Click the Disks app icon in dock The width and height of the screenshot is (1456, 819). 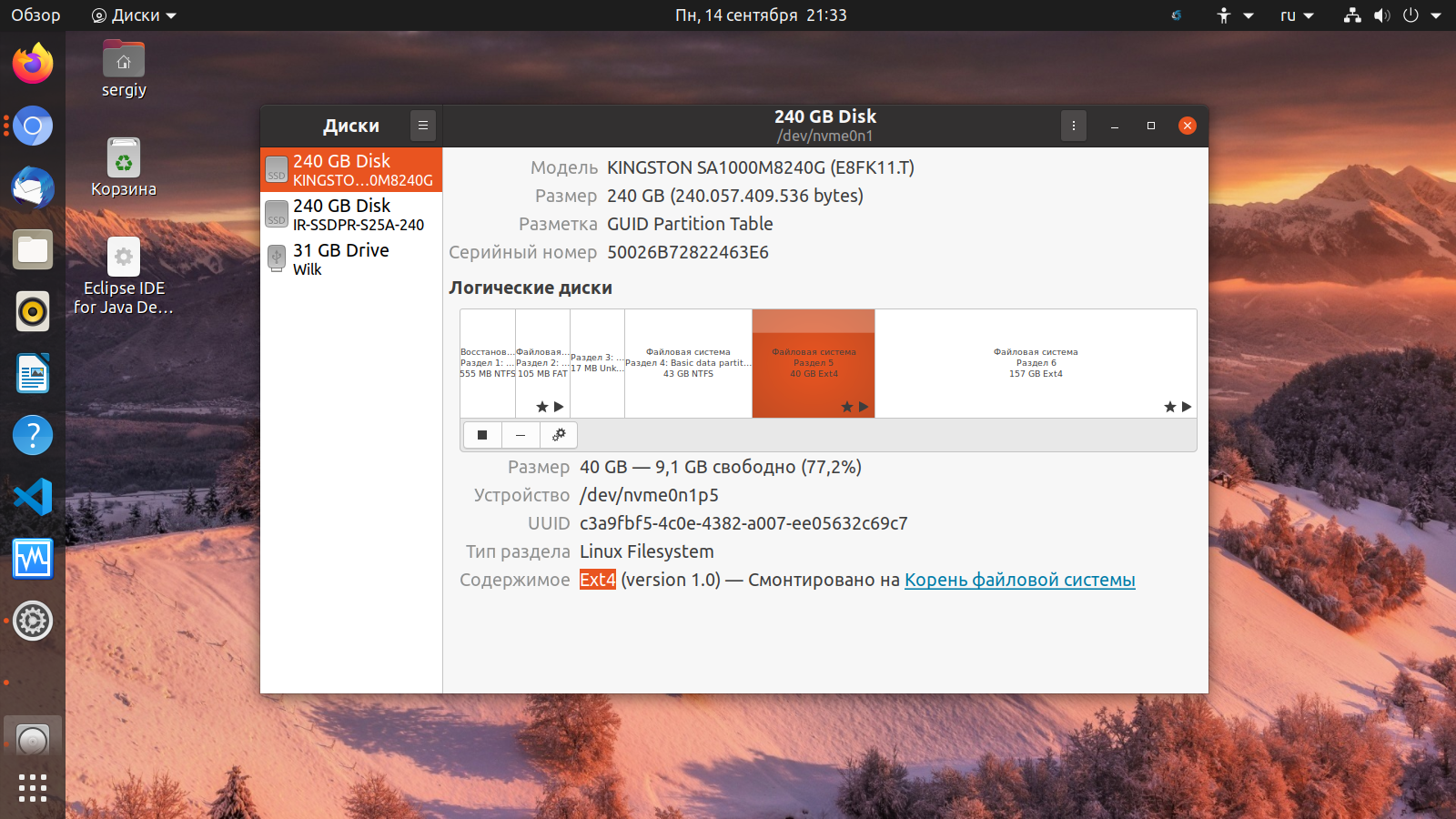33,739
